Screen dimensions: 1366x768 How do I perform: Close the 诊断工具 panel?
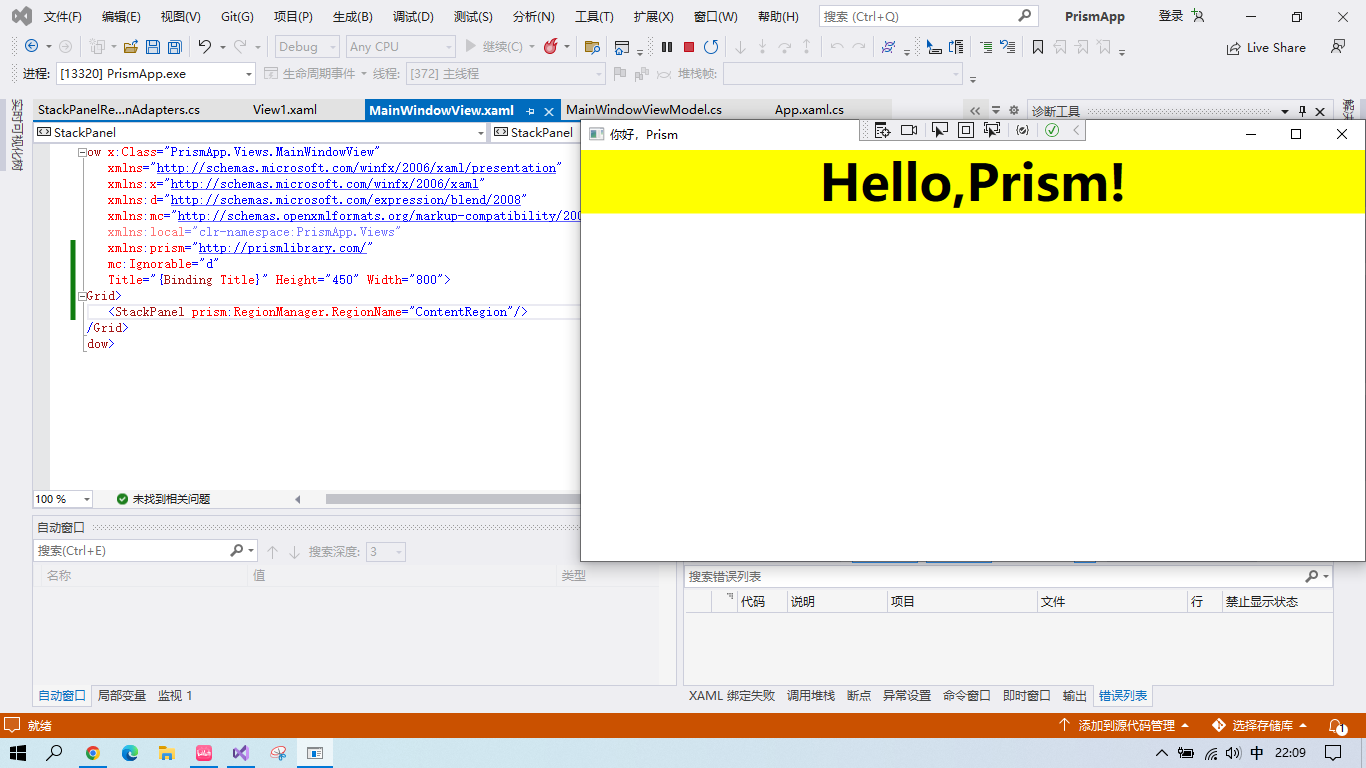pos(1320,111)
